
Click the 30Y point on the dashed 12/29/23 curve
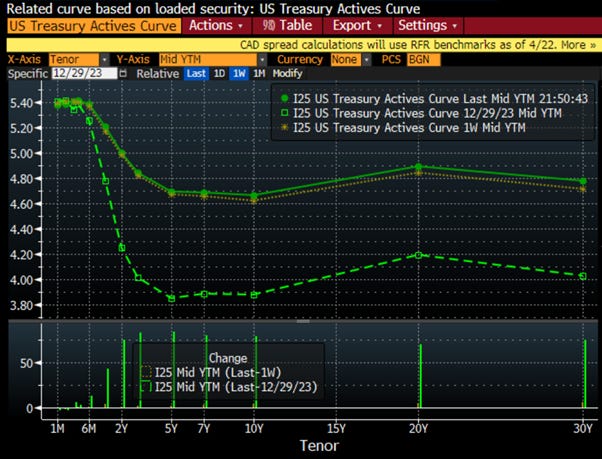tap(583, 276)
